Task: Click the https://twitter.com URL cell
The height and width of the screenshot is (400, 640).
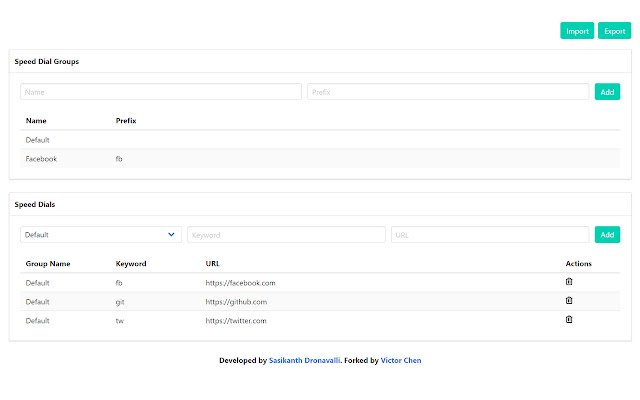Action: [x=236, y=321]
